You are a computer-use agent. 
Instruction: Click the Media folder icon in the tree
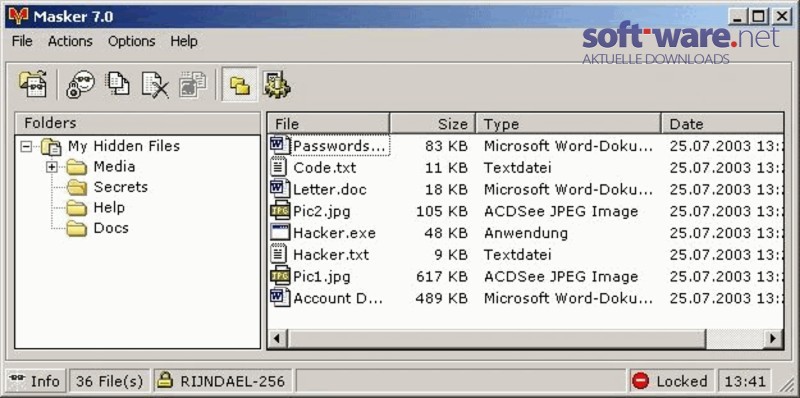pos(77,167)
